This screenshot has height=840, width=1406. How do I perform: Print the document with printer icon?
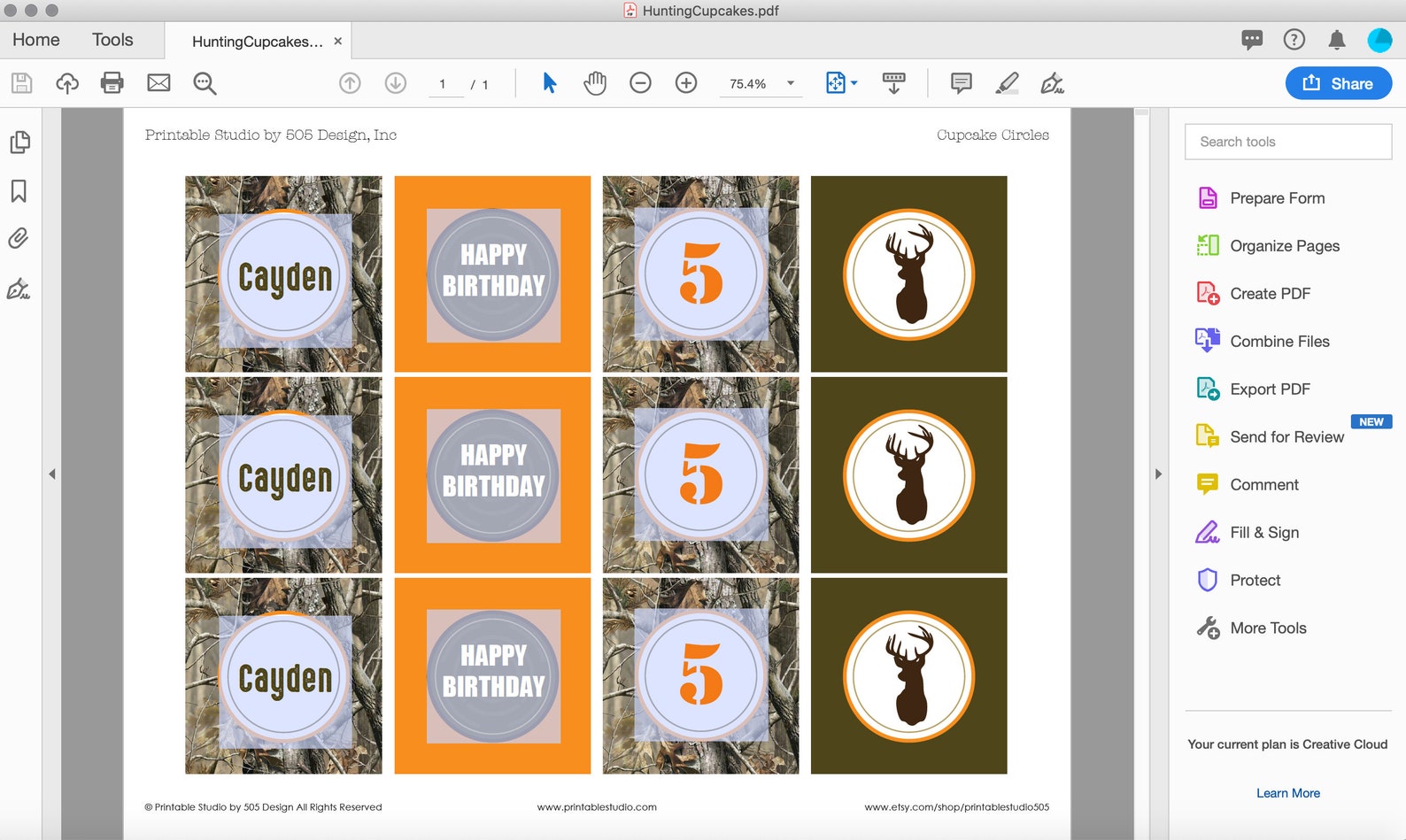click(112, 83)
